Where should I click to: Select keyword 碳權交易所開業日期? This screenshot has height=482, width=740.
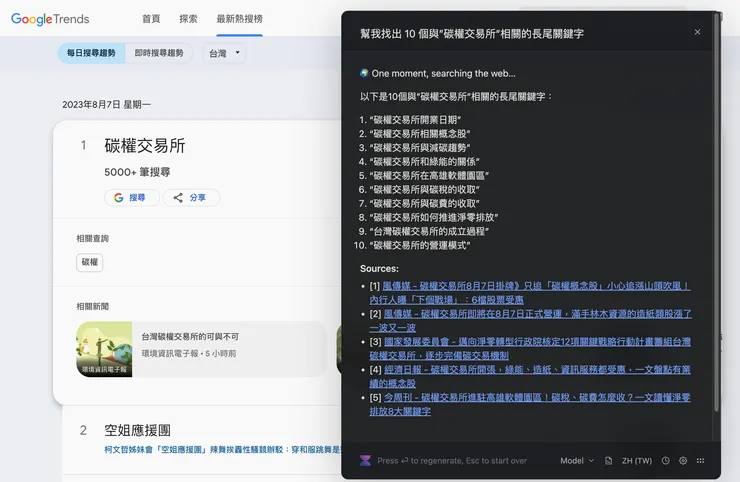point(415,120)
